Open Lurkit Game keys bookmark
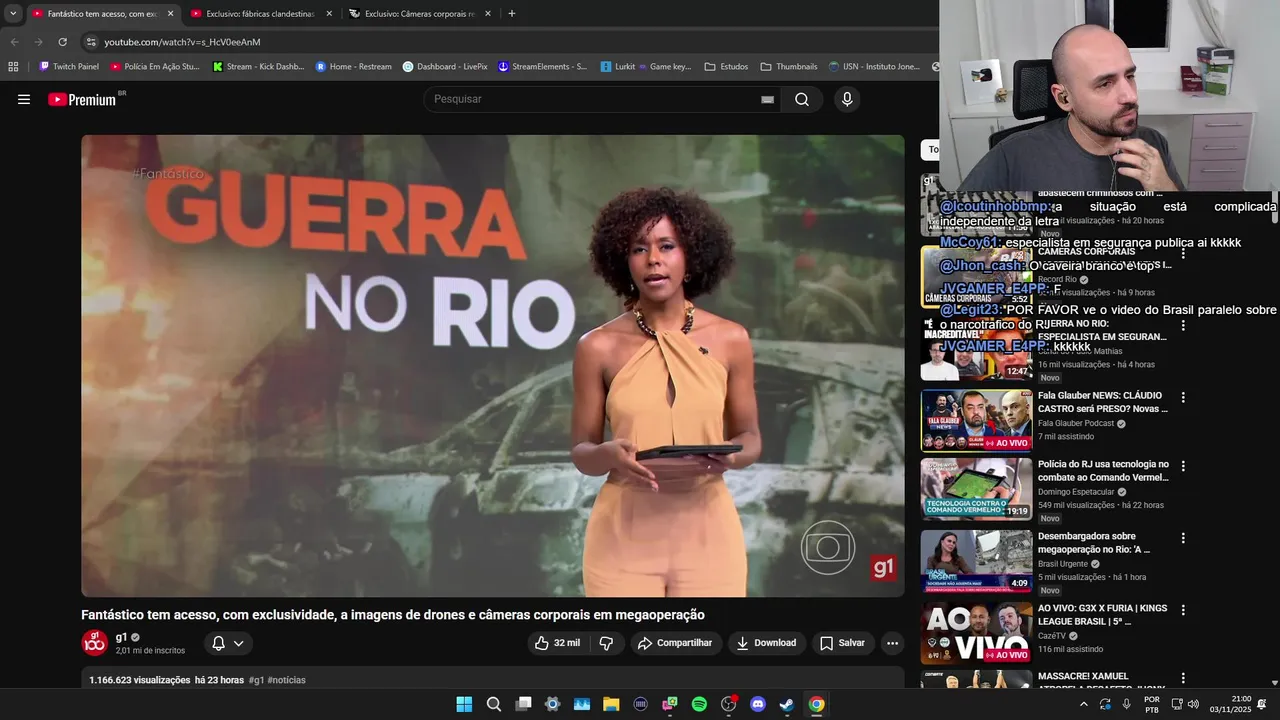This screenshot has height=720, width=1280. (x=646, y=67)
